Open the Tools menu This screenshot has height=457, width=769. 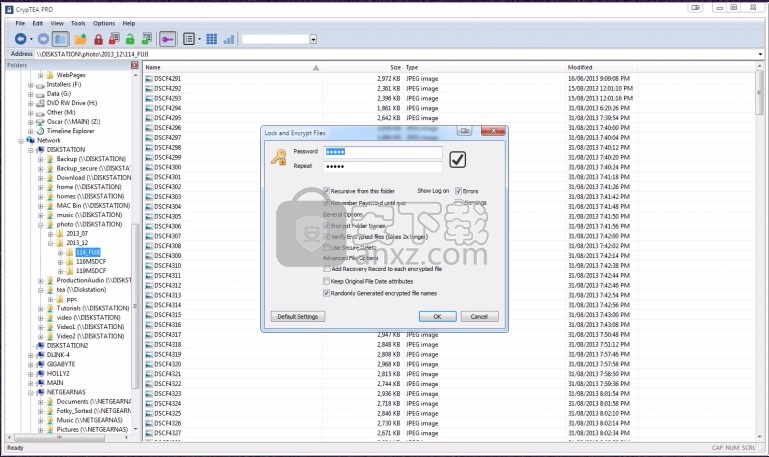coord(78,23)
